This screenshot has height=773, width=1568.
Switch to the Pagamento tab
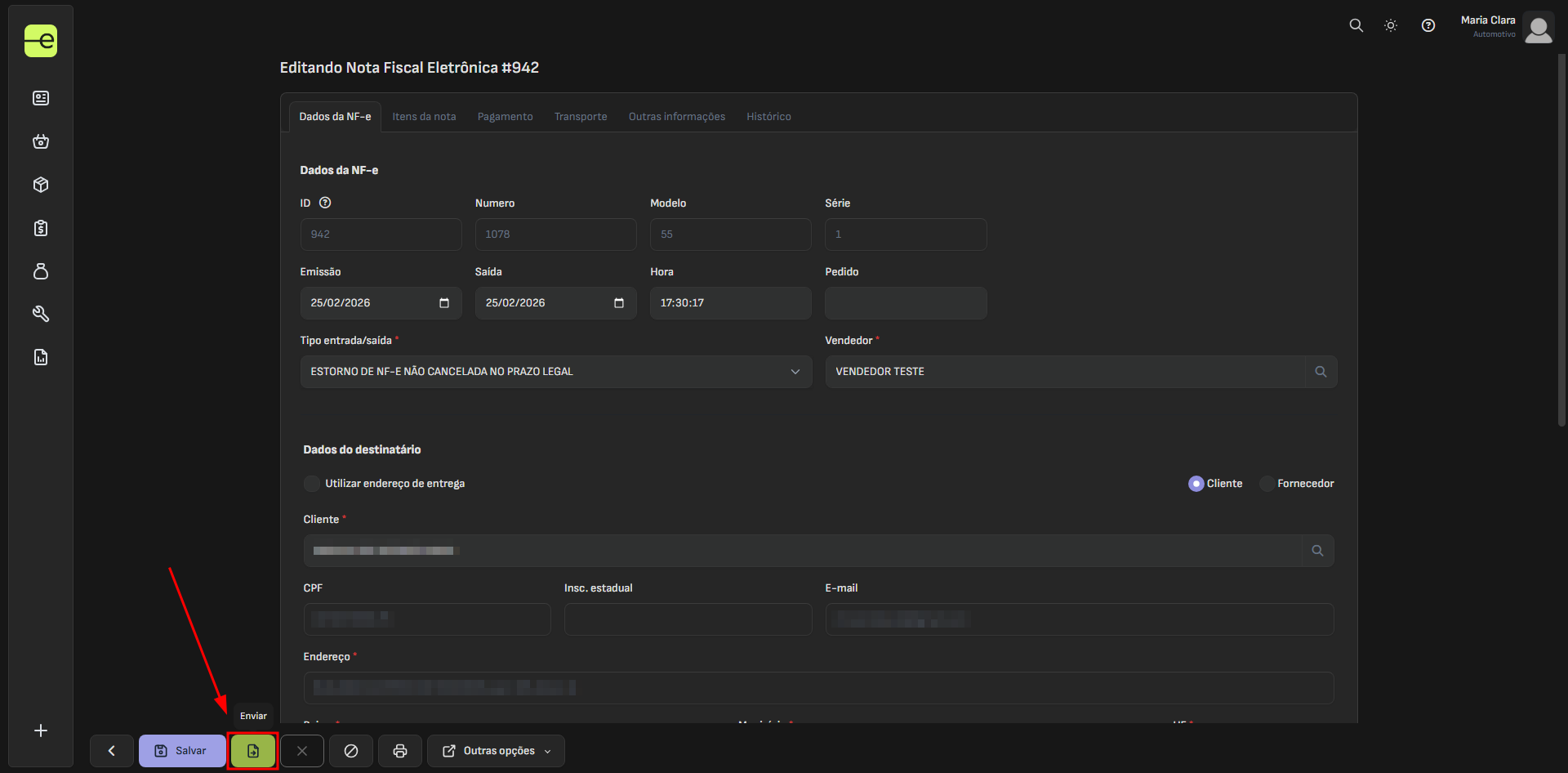pos(505,117)
